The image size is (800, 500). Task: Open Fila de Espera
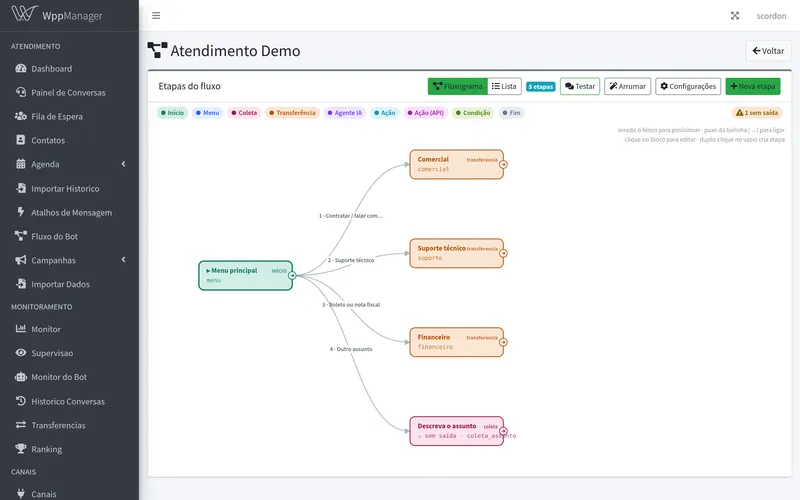[x=57, y=116]
